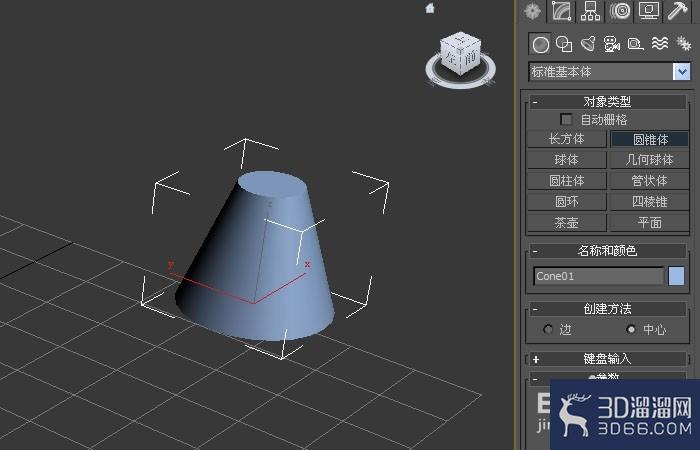Click the 四棱锥 pyramid button
Image resolution: width=700 pixels, height=450 pixels.
650,202
